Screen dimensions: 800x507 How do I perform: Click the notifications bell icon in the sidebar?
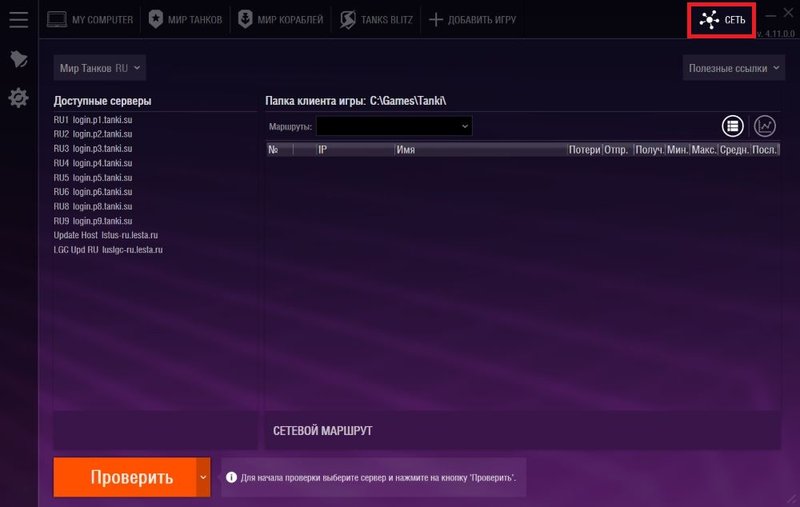pyautogui.click(x=18, y=59)
